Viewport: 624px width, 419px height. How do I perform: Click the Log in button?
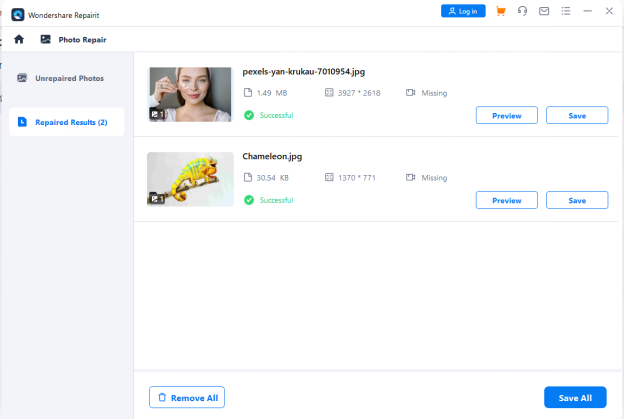pyautogui.click(x=463, y=11)
